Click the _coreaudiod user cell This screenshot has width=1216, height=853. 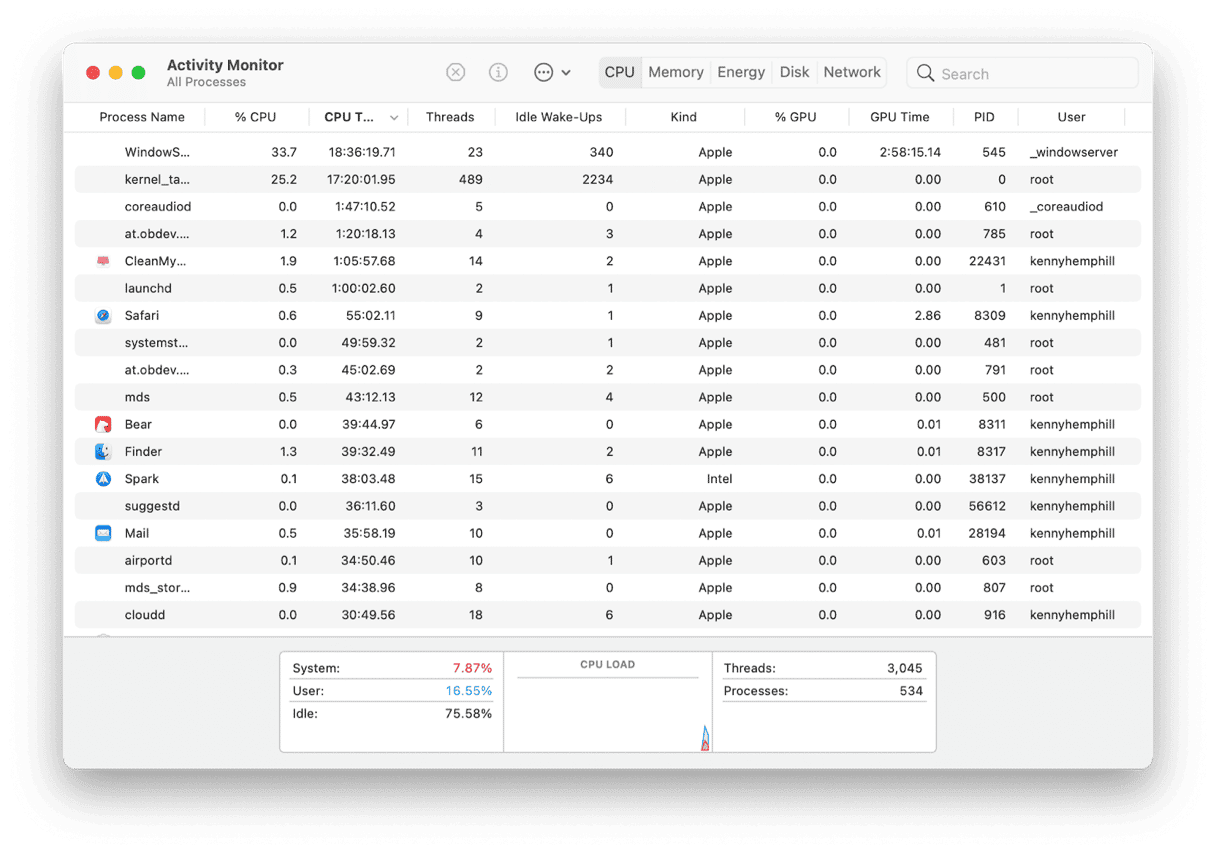1066,207
